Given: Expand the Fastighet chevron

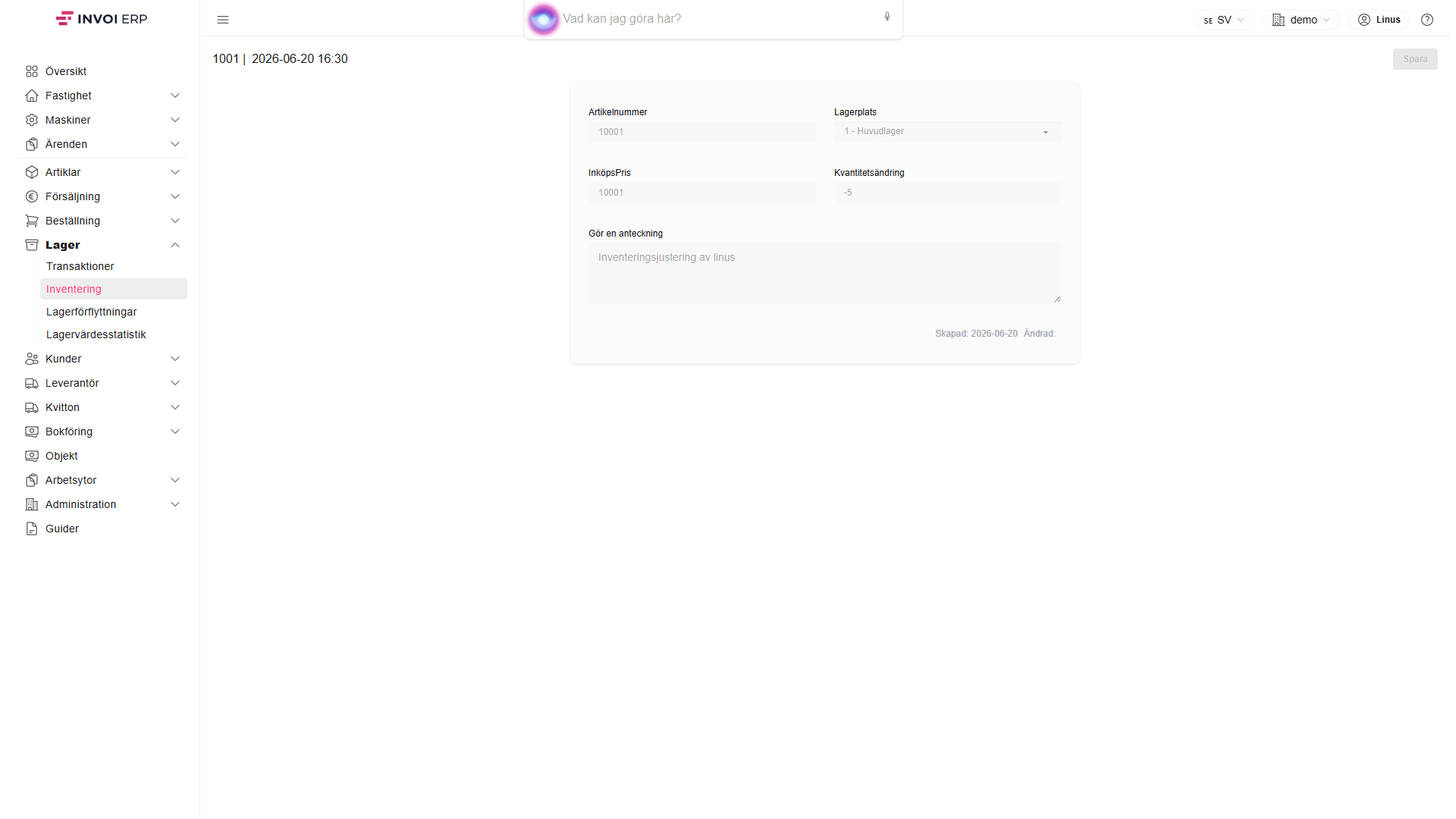Looking at the screenshot, I should 175,96.
